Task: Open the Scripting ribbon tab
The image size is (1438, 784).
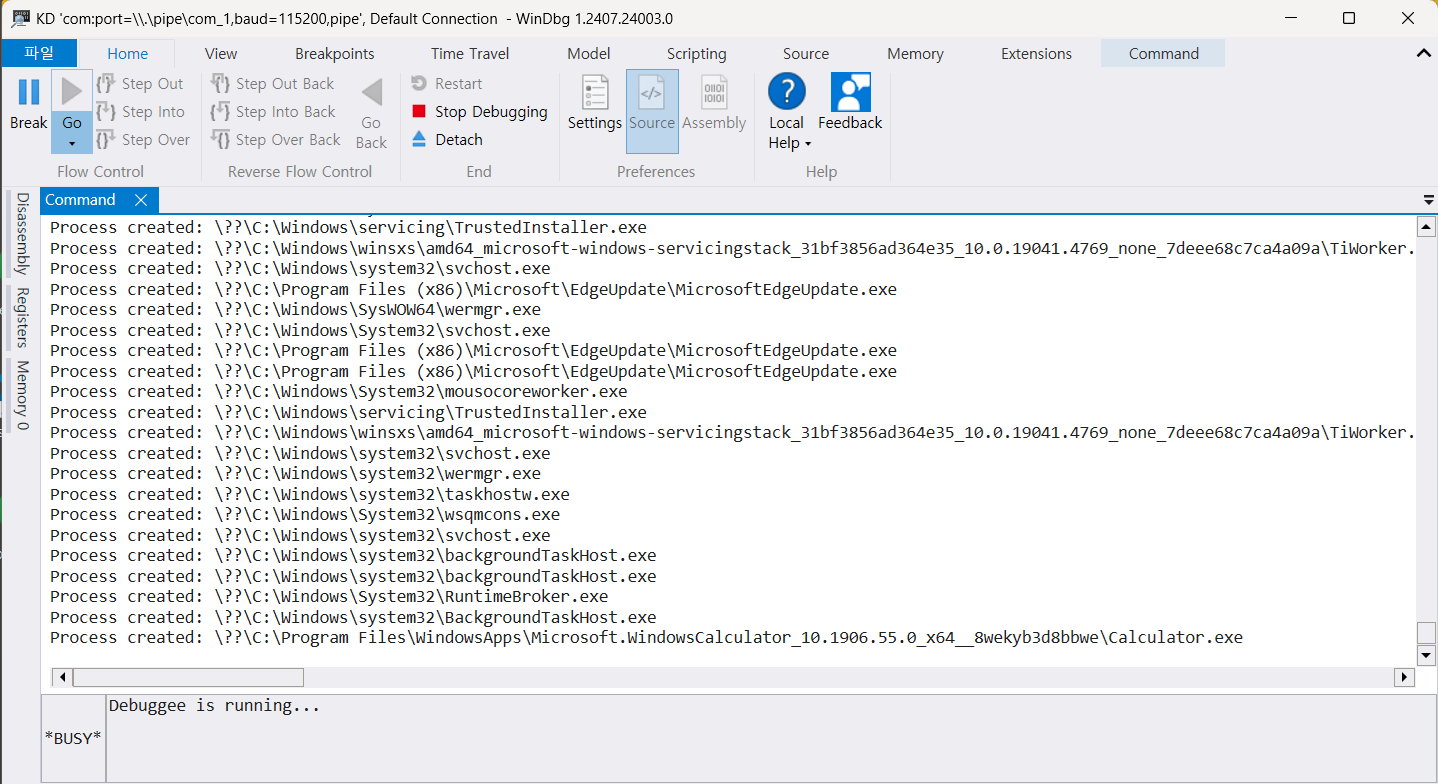Action: coord(696,54)
